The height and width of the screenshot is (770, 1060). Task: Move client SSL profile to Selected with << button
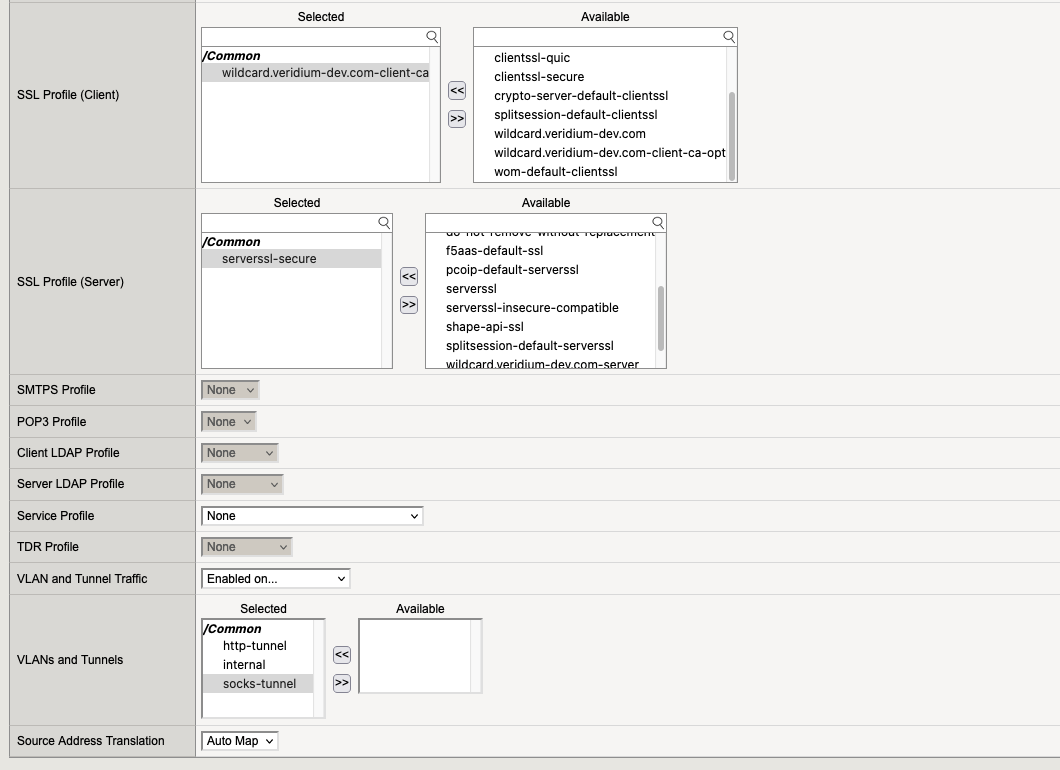click(x=457, y=91)
